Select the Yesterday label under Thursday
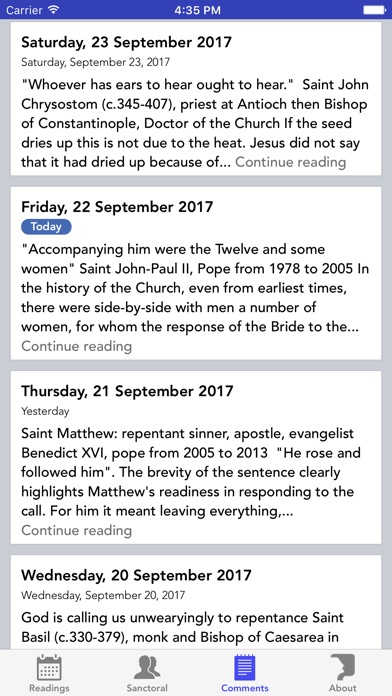Viewport: 392px width, 696px height. coord(45,411)
